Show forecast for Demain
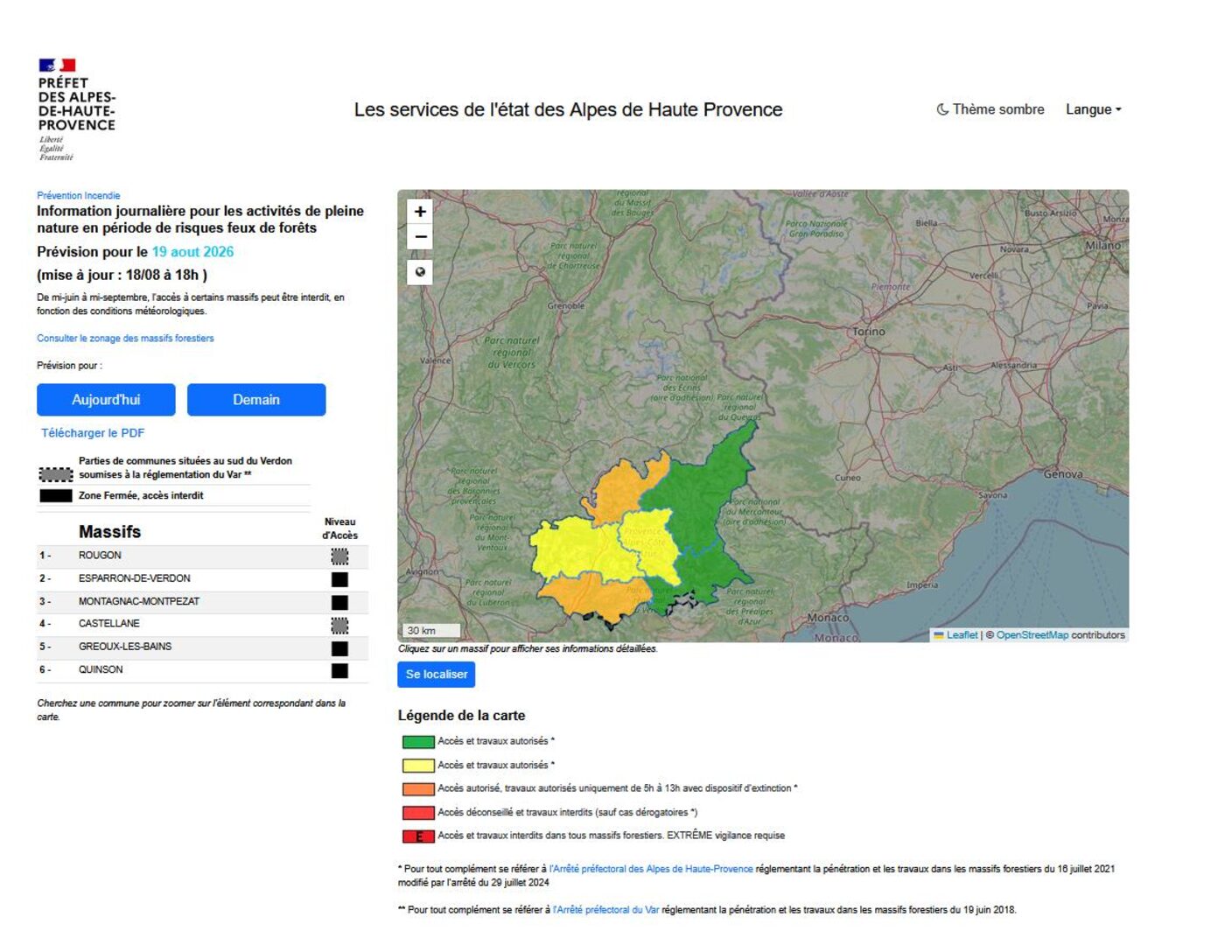This screenshot has width=1232, height=952. point(256,400)
